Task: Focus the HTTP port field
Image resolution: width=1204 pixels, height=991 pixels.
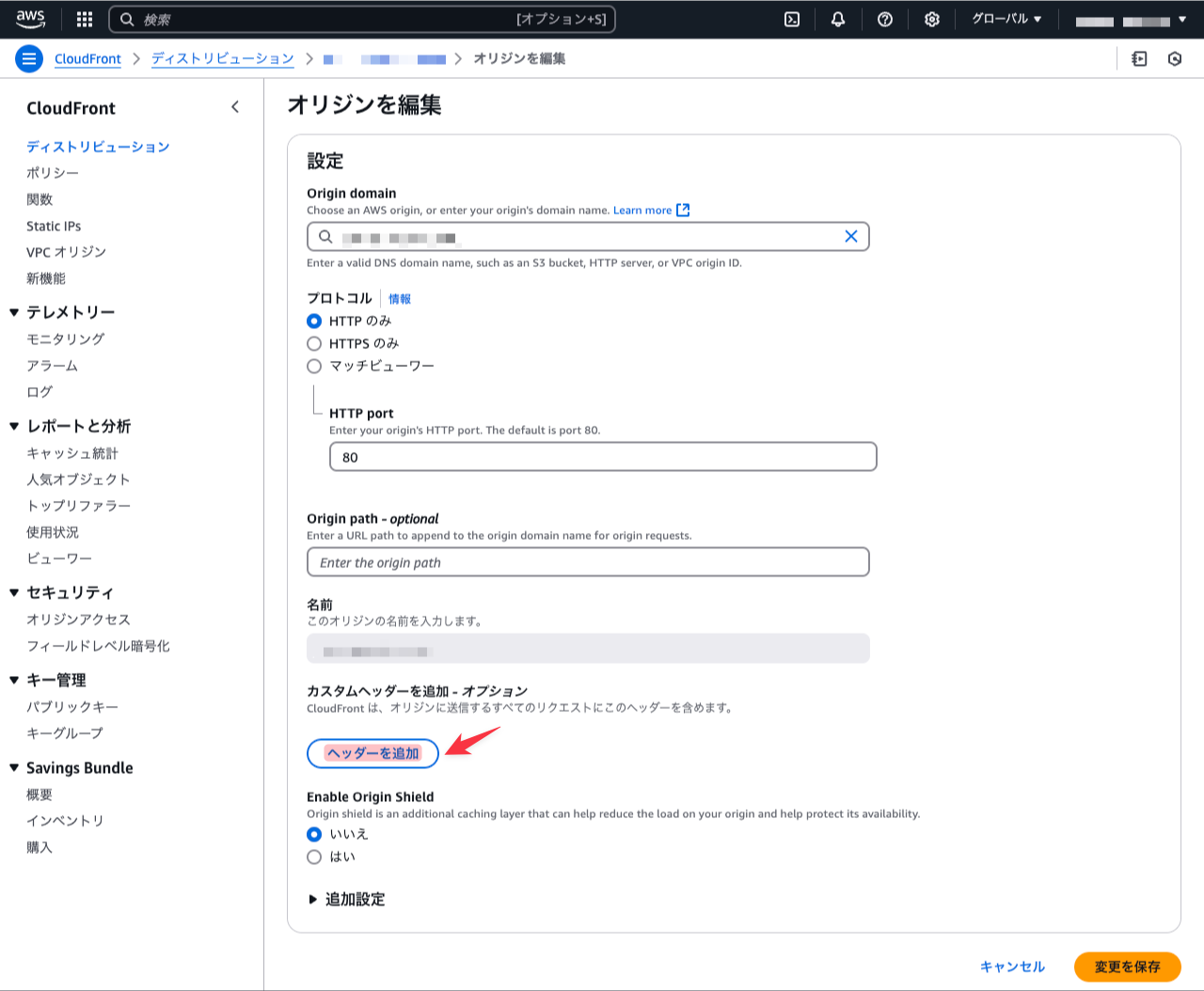Action: pyautogui.click(x=603, y=457)
